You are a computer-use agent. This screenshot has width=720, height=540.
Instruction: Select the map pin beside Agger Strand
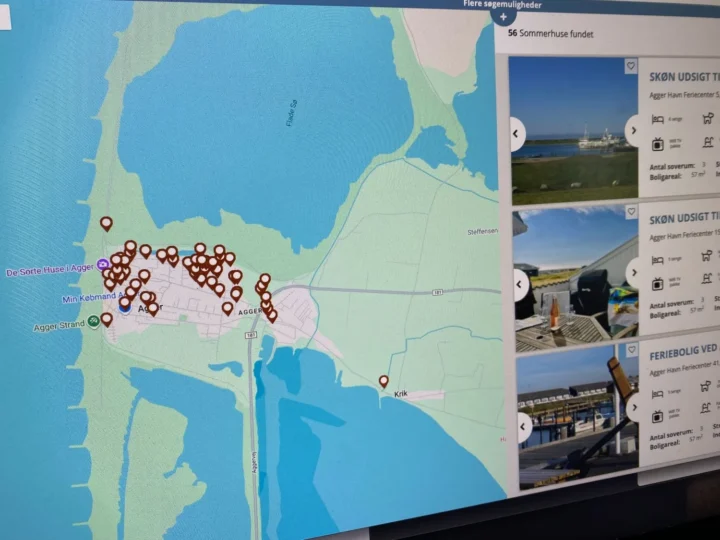click(x=107, y=319)
